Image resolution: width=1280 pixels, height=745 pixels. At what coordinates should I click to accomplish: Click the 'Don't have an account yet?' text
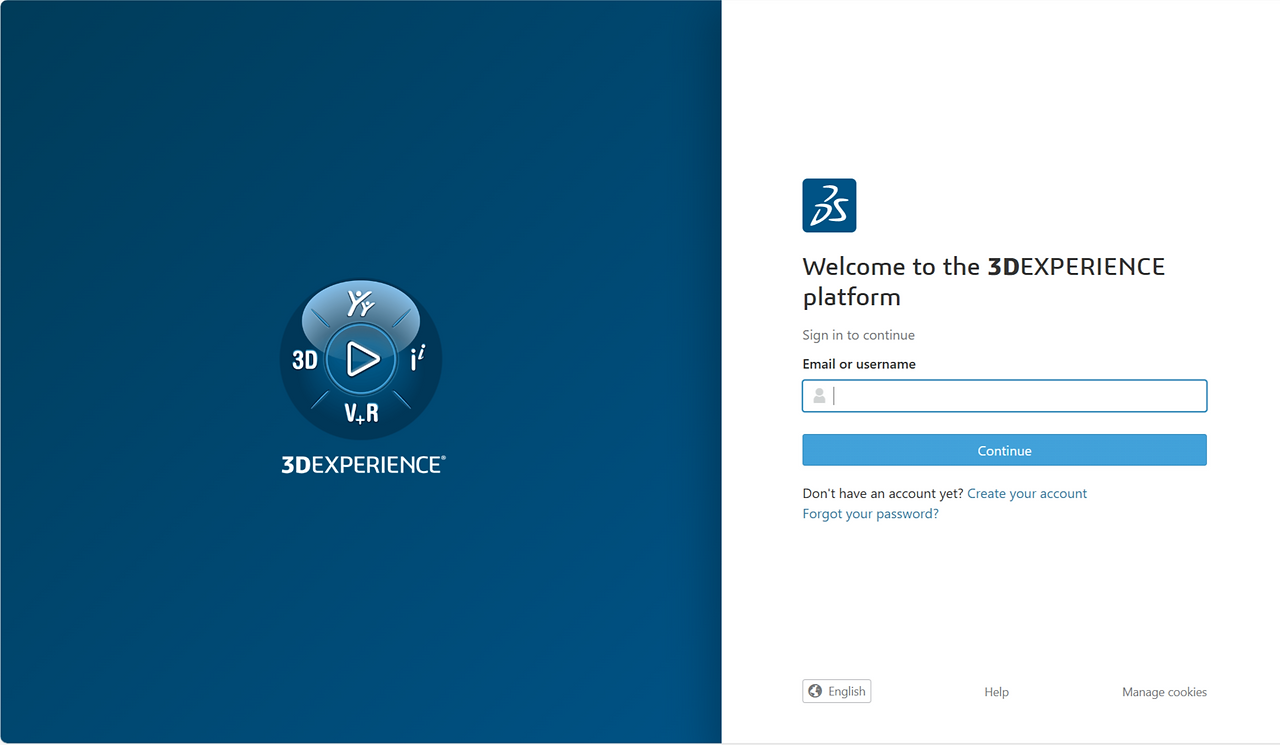[883, 493]
